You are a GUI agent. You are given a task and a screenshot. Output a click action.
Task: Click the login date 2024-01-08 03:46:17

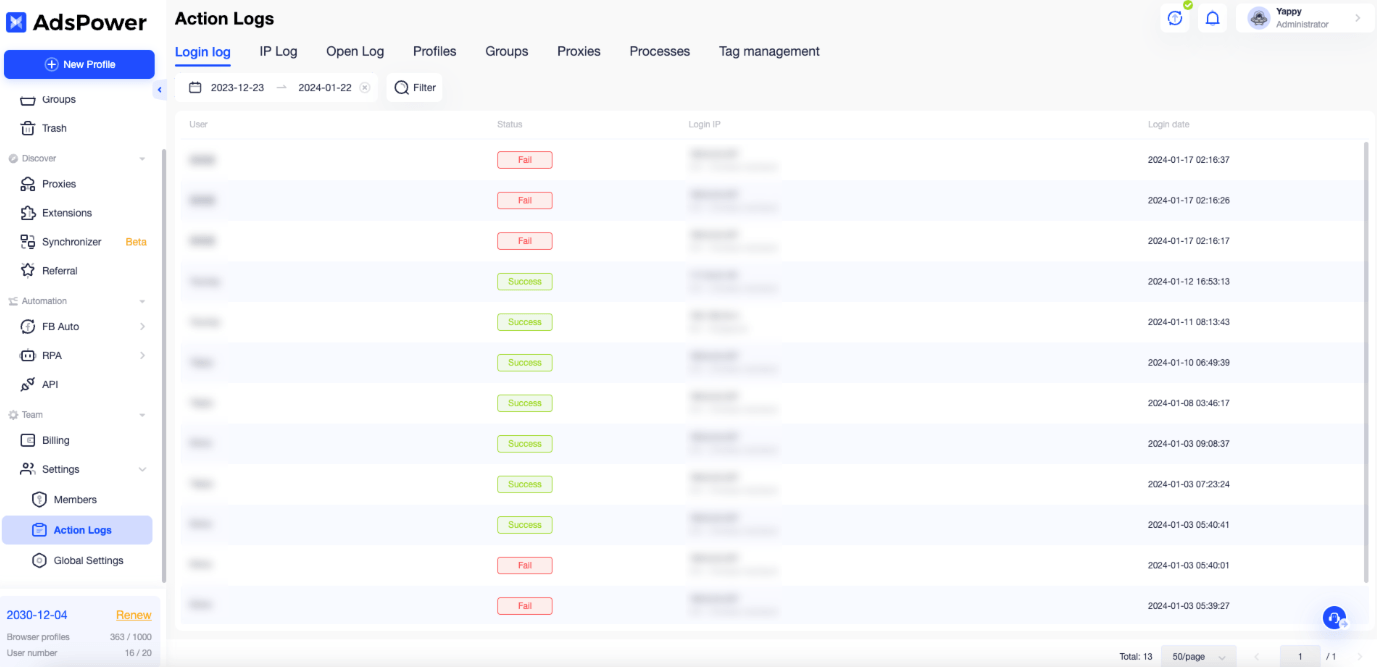(x=1188, y=403)
